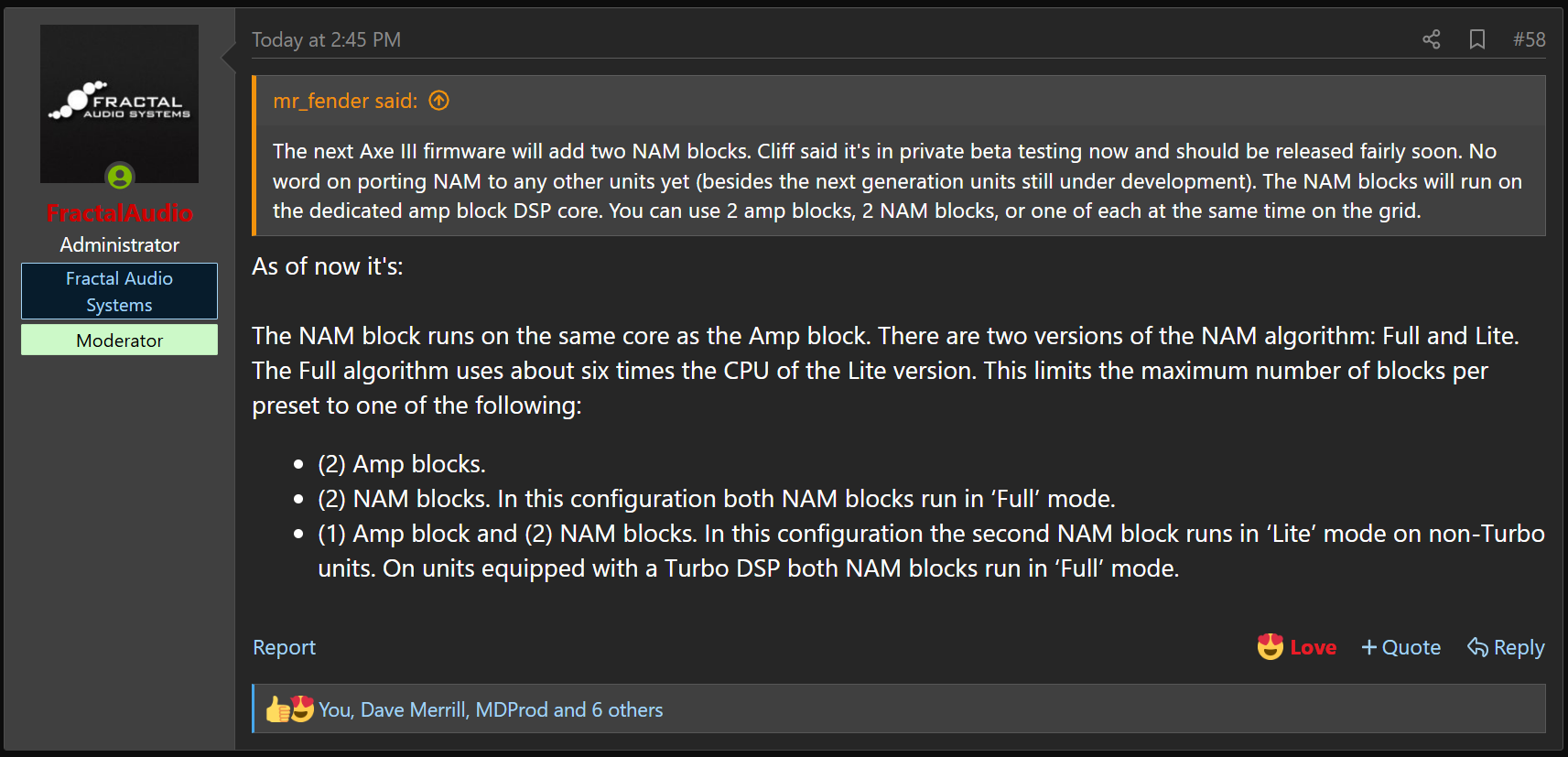Open the Fractal Audio Systems avatar image
This screenshot has width=1568, height=757.
tap(119, 103)
